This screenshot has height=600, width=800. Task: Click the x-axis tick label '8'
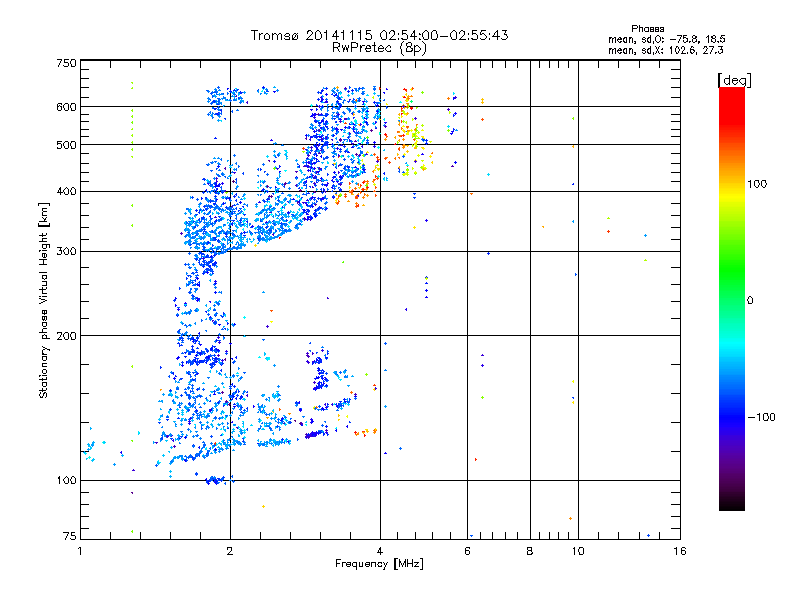coord(530,551)
